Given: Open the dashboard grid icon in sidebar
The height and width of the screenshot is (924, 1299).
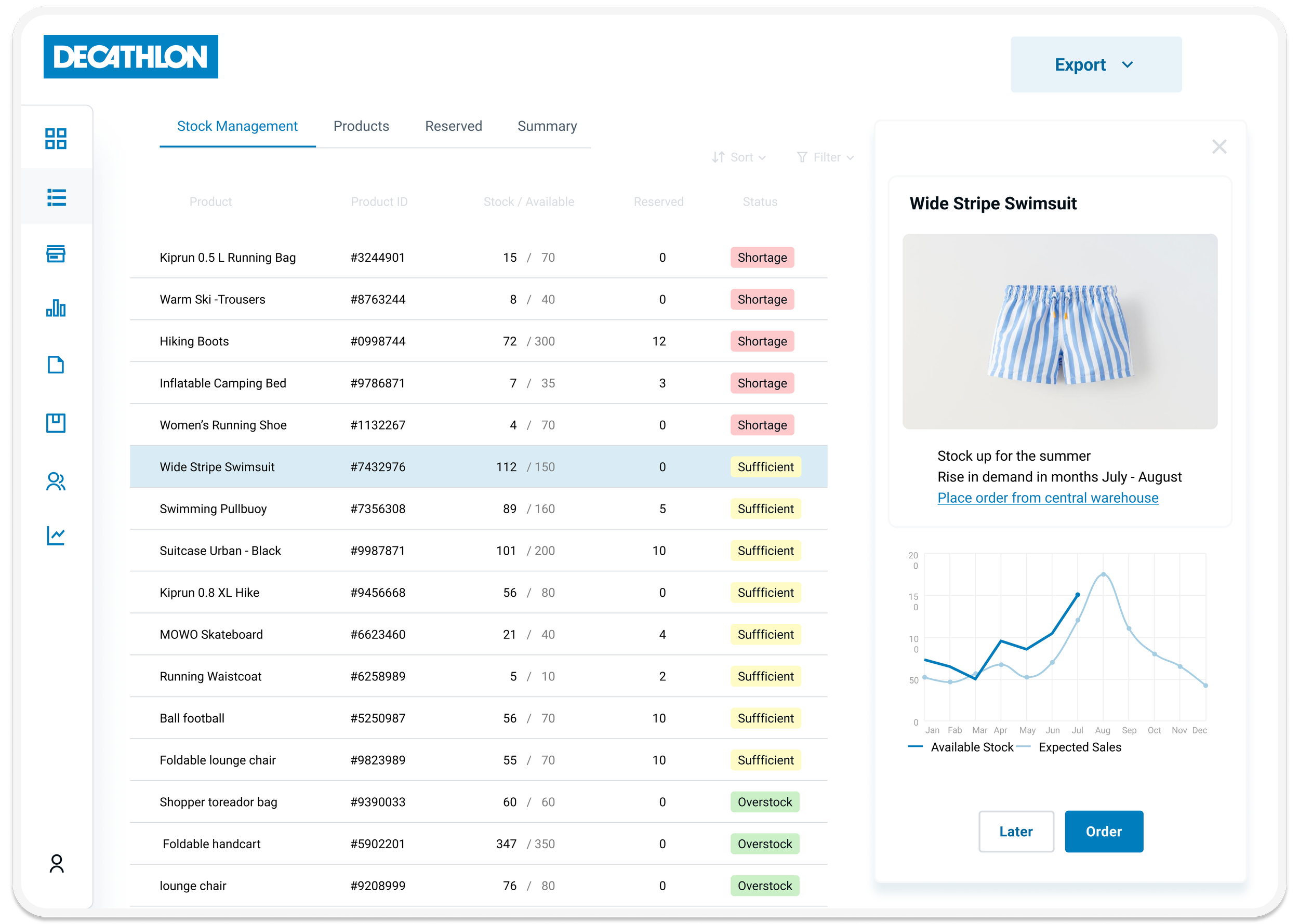Looking at the screenshot, I should click(x=56, y=138).
